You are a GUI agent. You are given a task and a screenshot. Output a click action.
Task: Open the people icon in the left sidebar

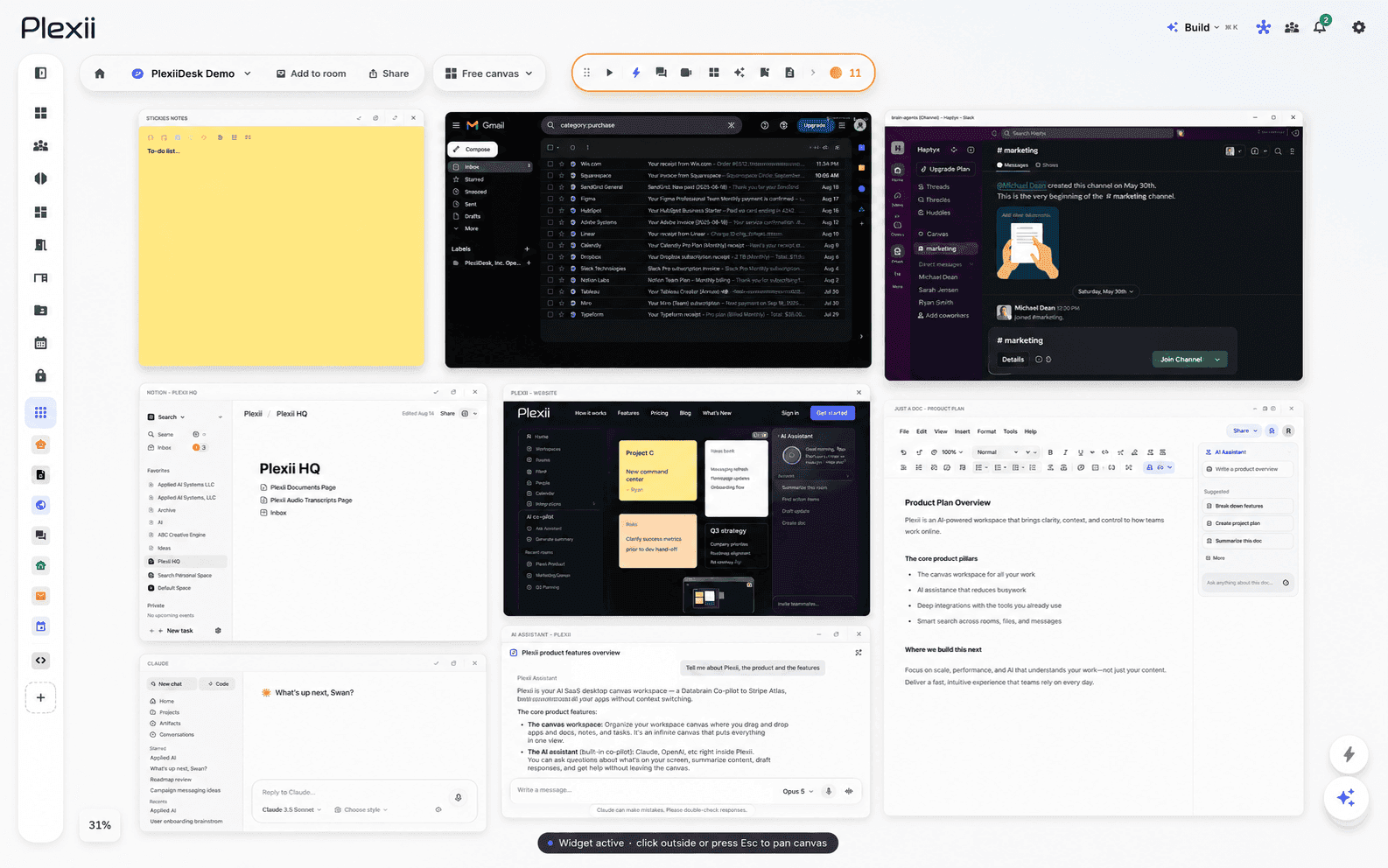pos(40,146)
